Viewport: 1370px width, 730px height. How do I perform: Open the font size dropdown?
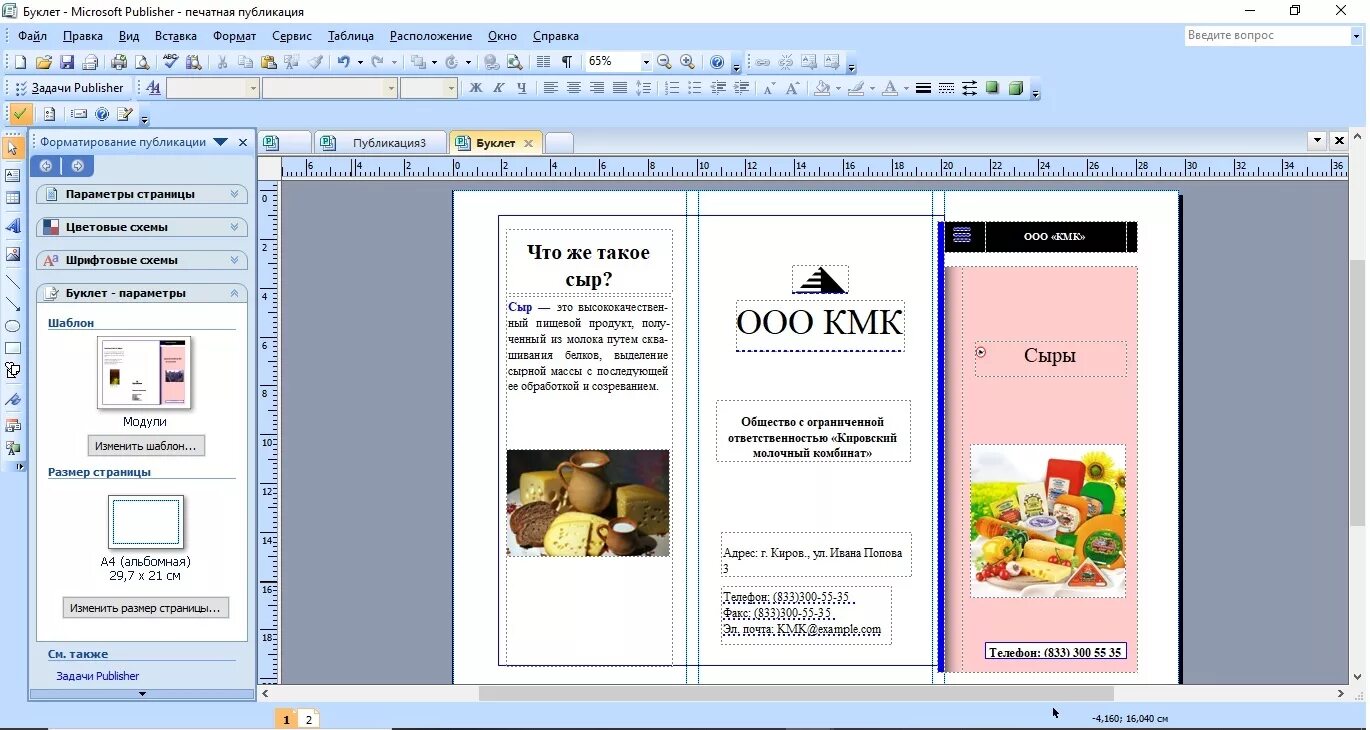pyautogui.click(x=452, y=88)
